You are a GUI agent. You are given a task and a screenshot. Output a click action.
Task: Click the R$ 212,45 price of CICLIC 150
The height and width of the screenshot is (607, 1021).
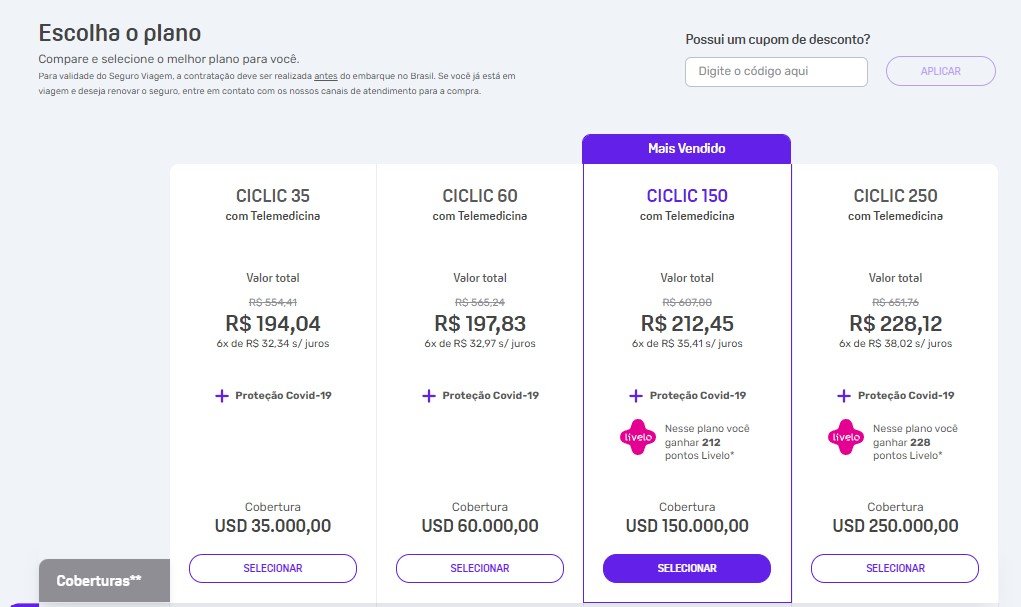(687, 324)
